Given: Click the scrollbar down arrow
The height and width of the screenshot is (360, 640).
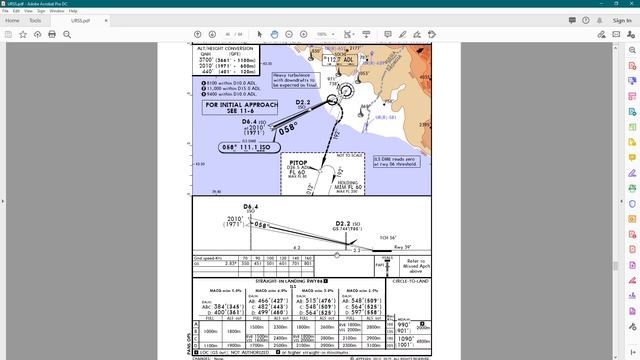Looking at the screenshot, I should (x=616, y=357).
